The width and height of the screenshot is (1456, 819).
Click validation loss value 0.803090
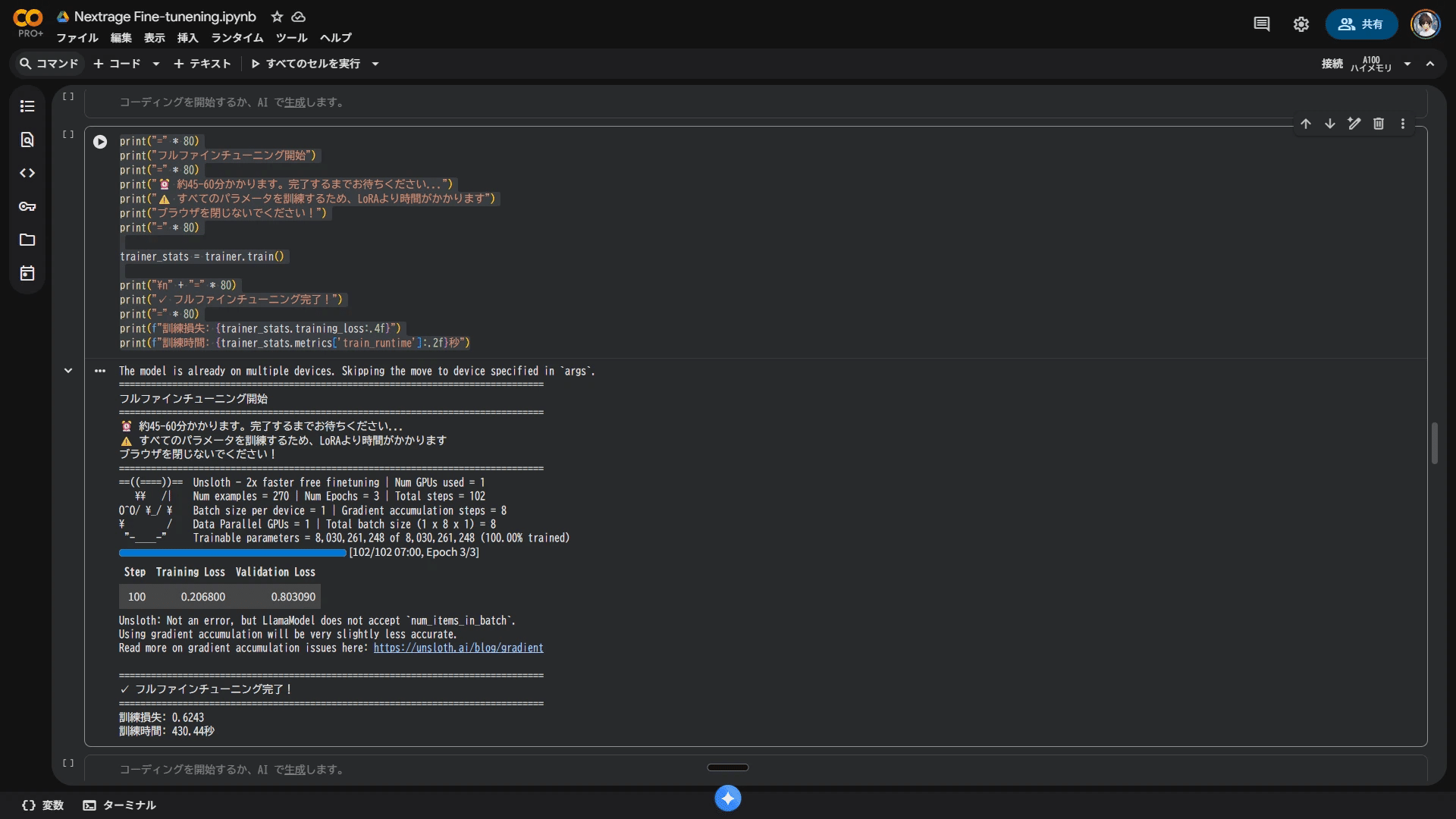coord(293,598)
